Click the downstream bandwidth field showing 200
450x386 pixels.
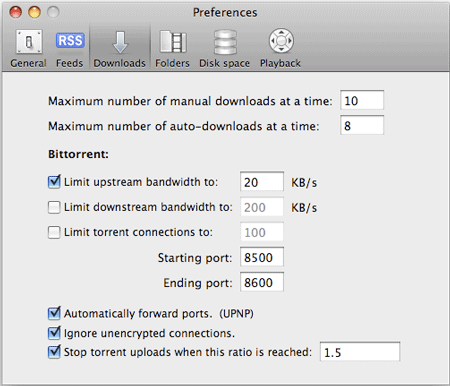(262, 207)
